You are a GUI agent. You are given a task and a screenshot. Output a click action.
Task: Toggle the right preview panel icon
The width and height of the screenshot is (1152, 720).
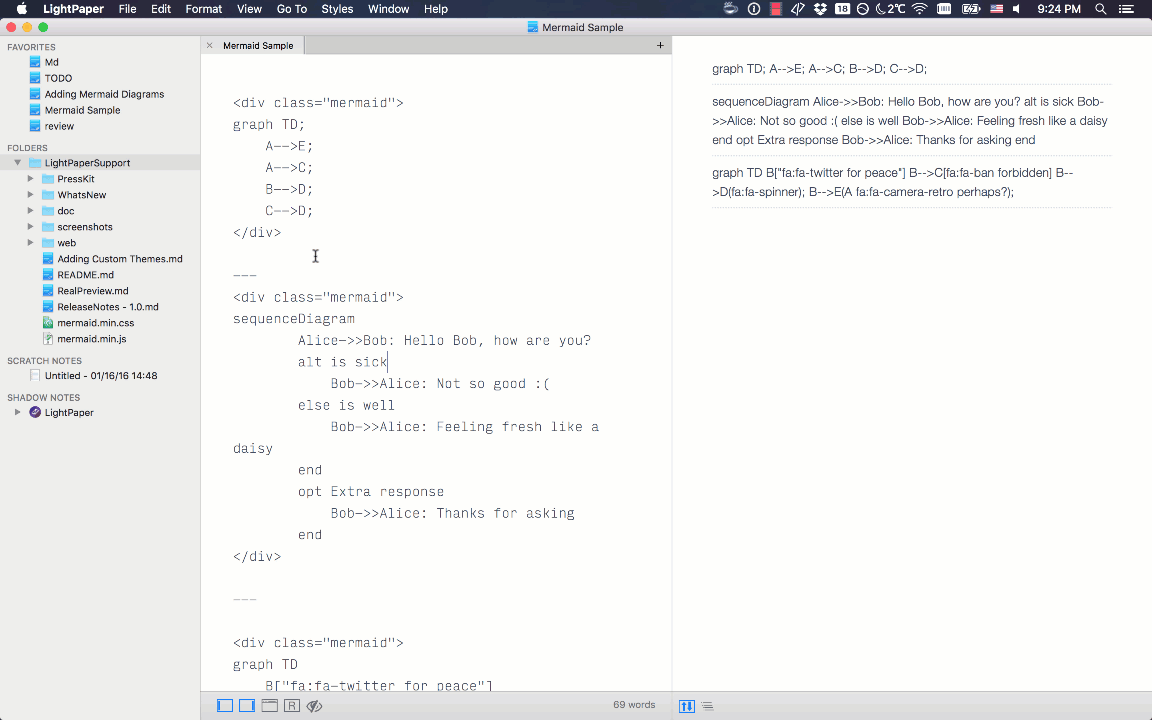point(247,705)
